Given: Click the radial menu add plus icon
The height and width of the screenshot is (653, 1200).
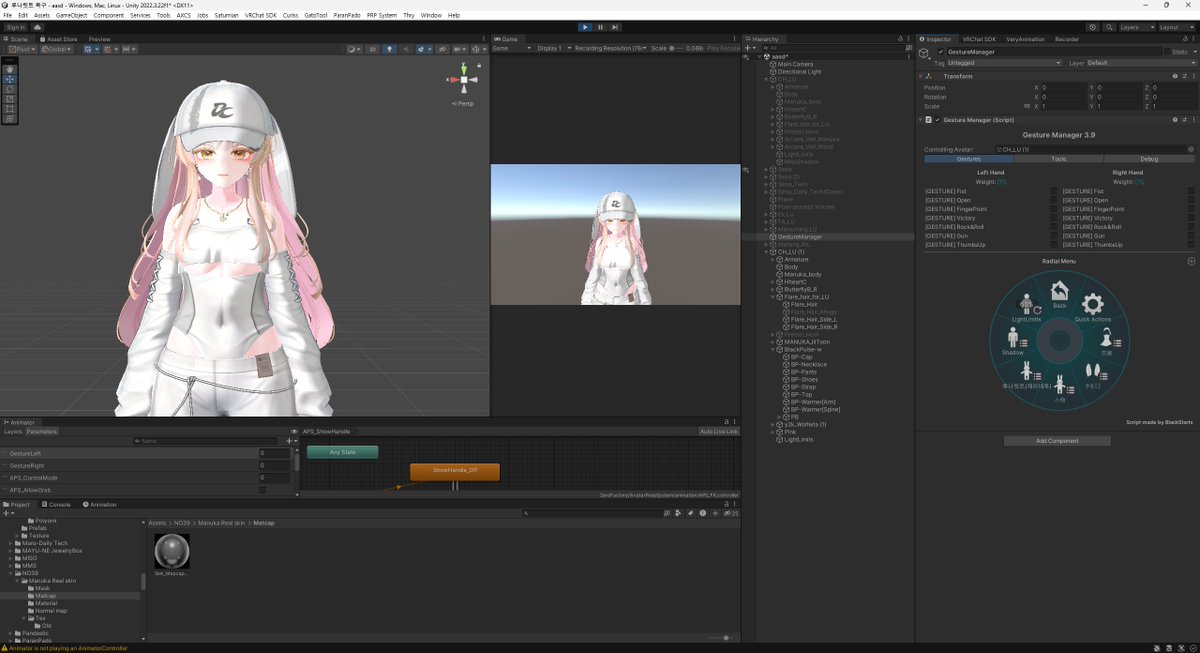Looking at the screenshot, I should [x=1190, y=261].
